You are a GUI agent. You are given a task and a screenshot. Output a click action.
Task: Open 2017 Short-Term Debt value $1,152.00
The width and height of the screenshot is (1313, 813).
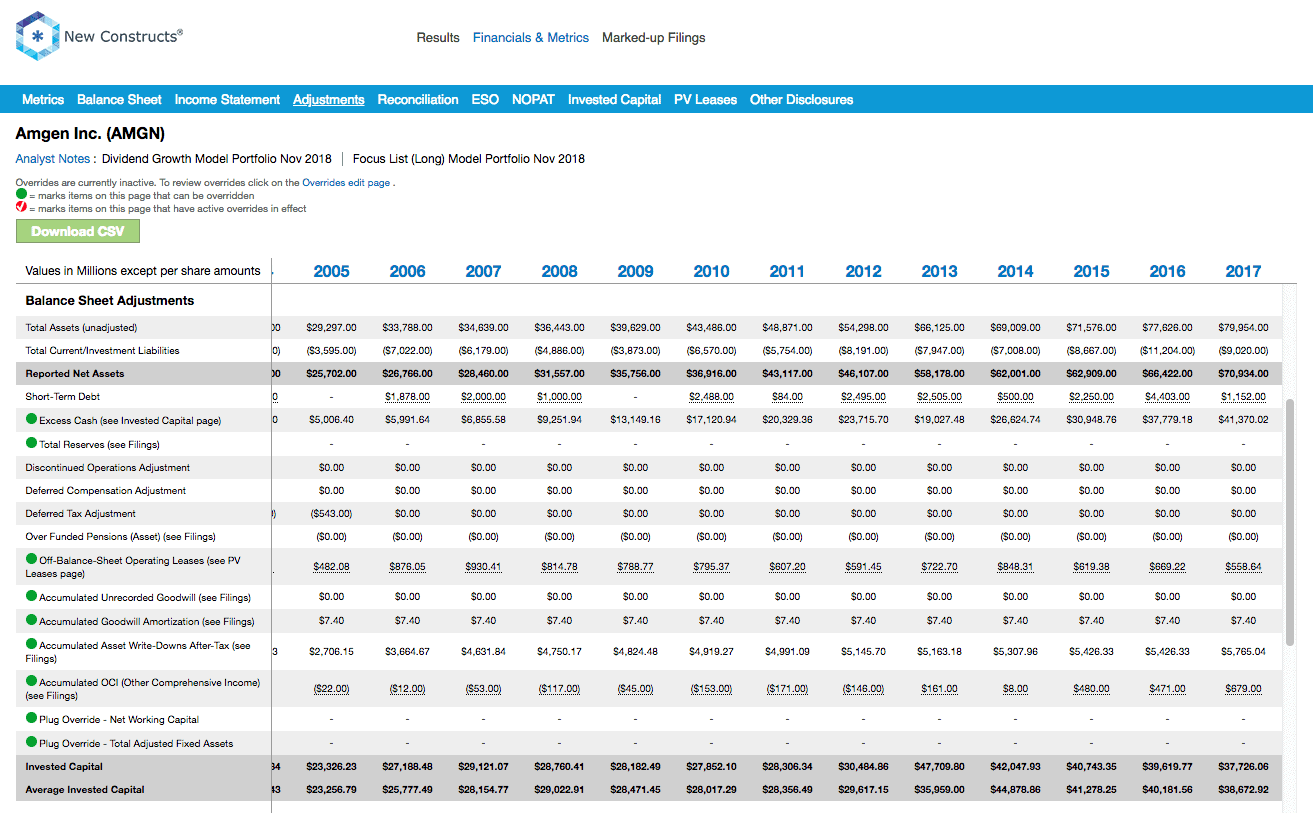pyautogui.click(x=1244, y=397)
